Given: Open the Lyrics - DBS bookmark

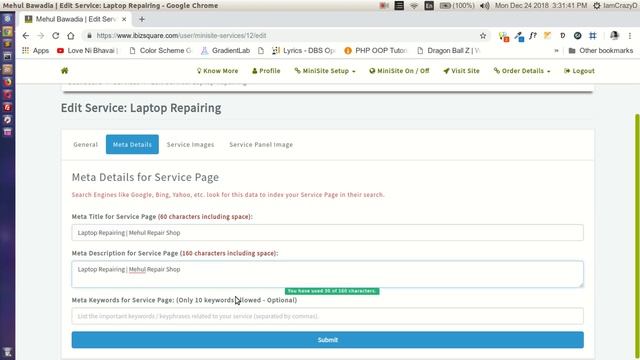Looking at the screenshot, I should tap(303, 51).
